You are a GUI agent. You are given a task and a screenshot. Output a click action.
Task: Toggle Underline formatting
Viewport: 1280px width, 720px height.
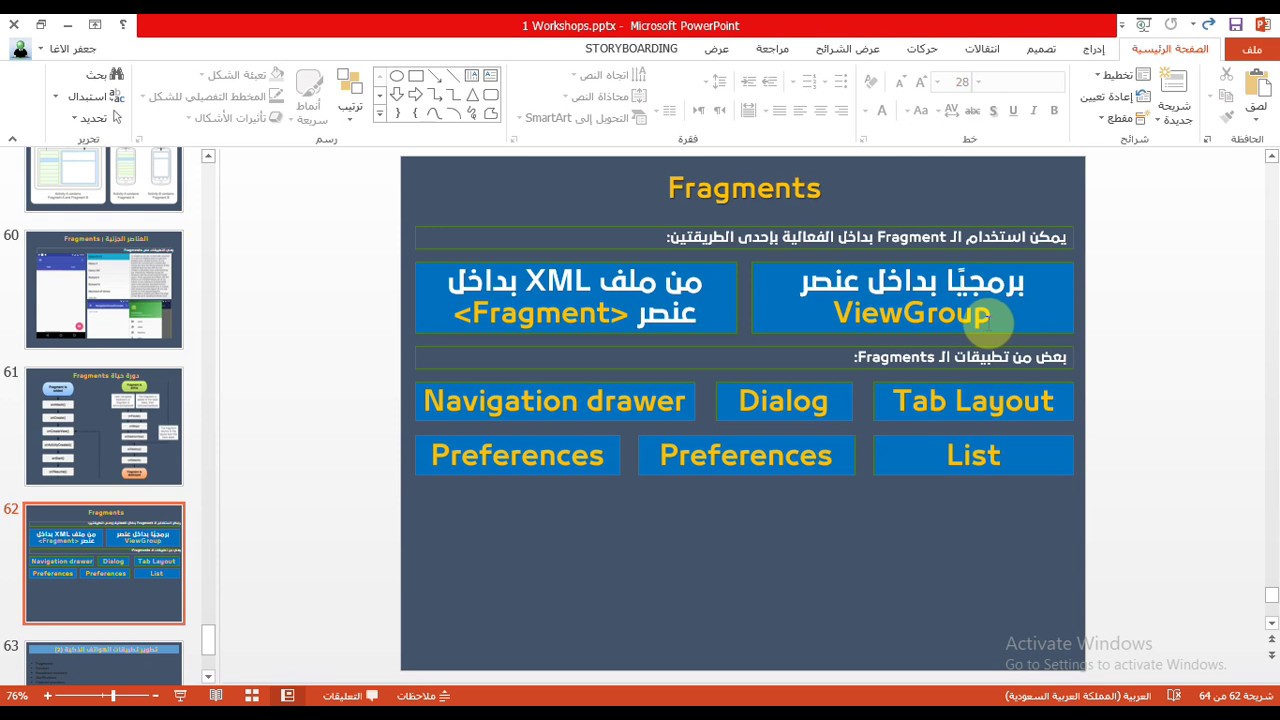click(x=1013, y=111)
